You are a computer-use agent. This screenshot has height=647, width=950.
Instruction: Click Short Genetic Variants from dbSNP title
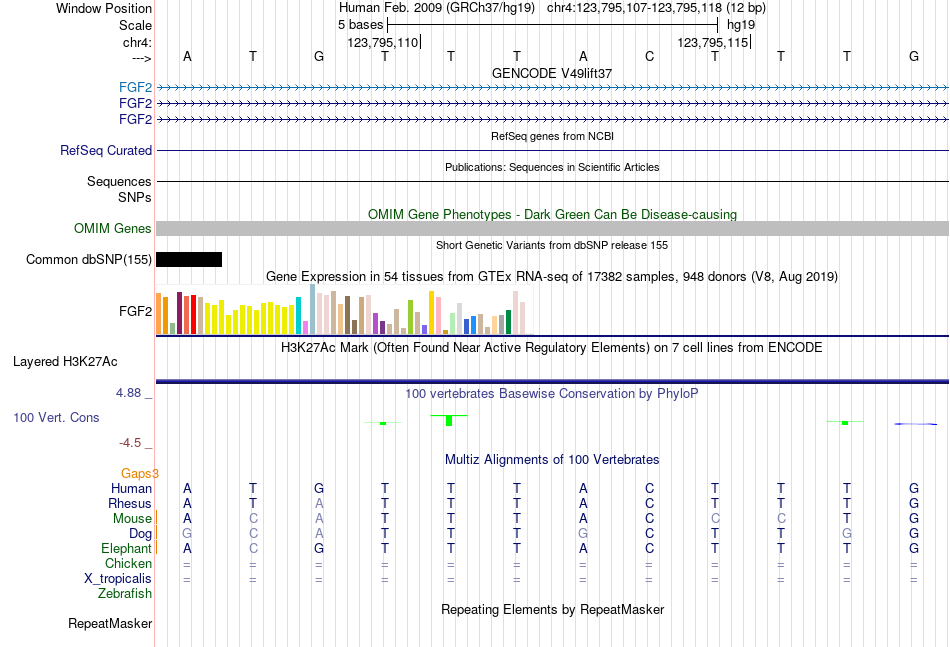(x=552, y=245)
